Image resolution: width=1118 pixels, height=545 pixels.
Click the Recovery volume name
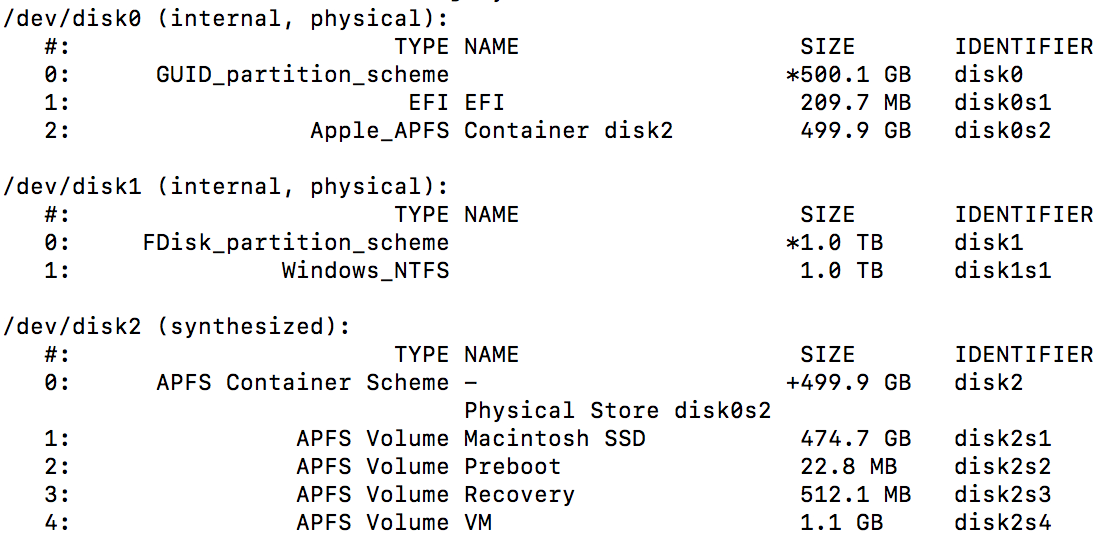[x=519, y=494]
